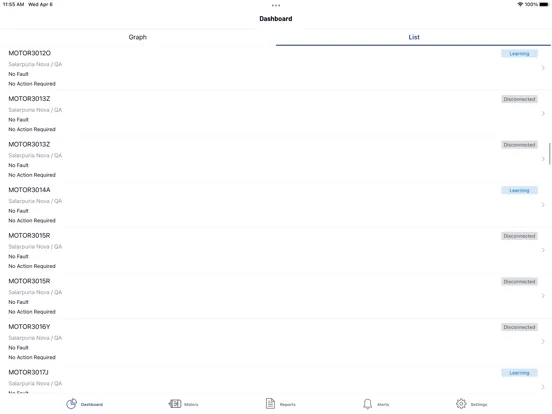The width and height of the screenshot is (552, 414).
Task: Click No Fault under MOTOR3014A
Action: coord(18,211)
